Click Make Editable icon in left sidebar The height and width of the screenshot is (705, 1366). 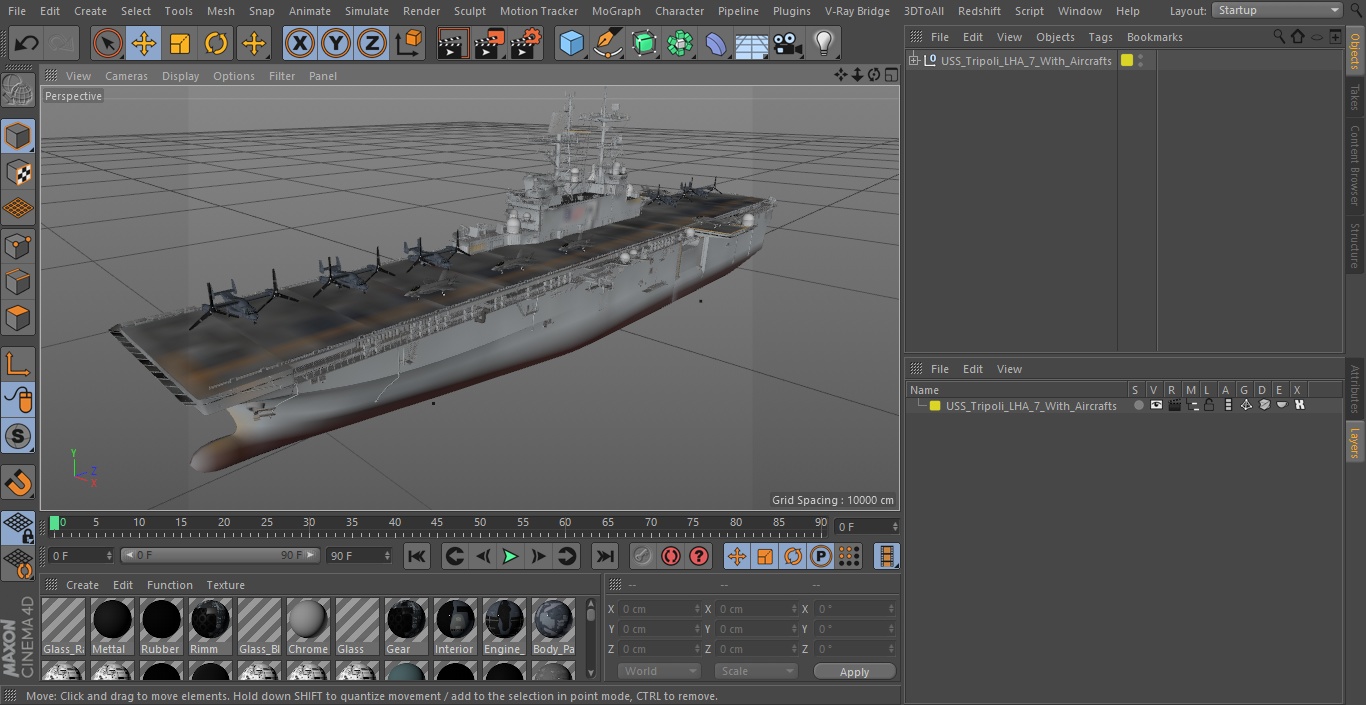(18, 91)
